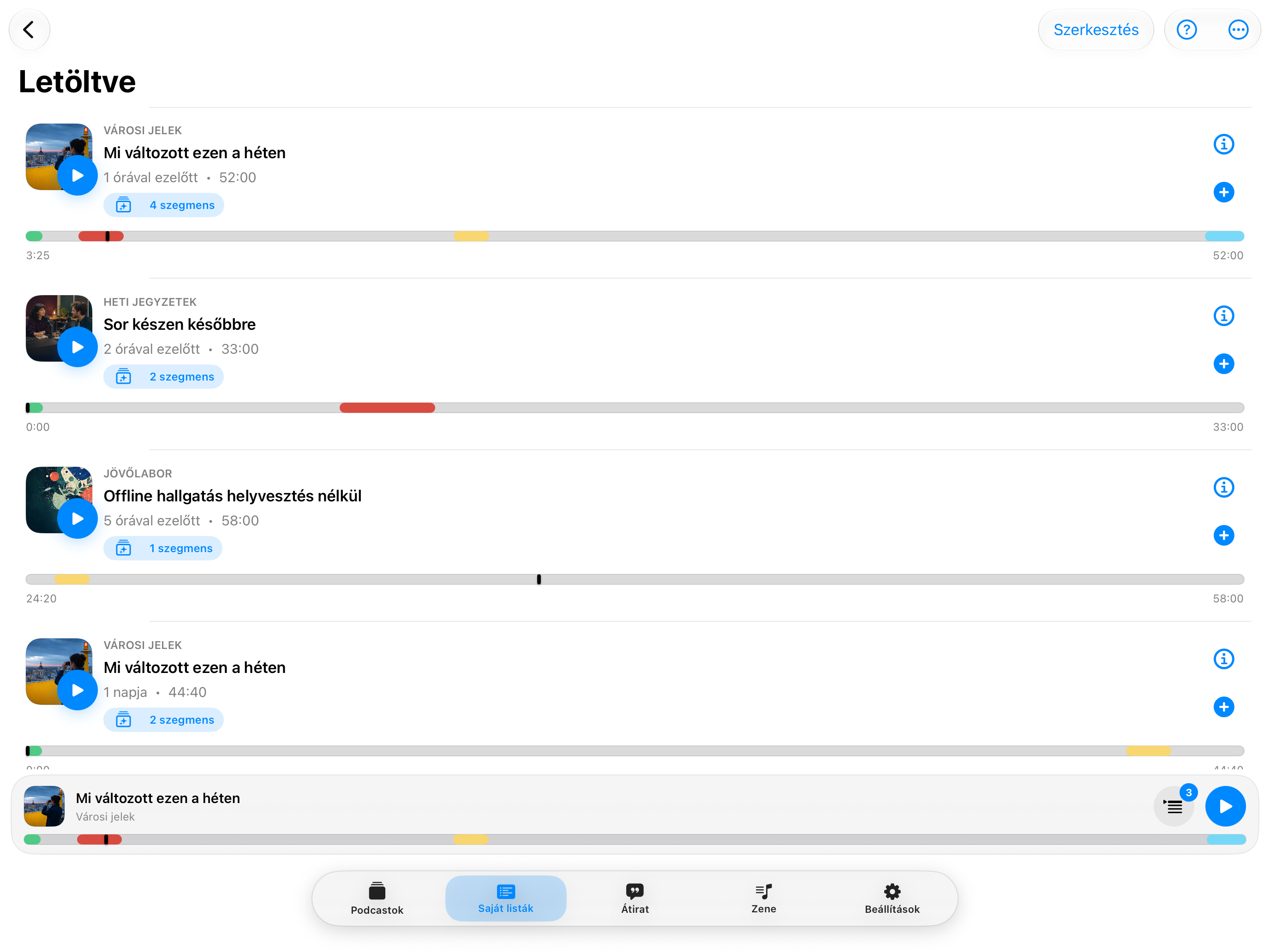Click the yellow segment on the mini player bar
Image resolution: width=1270 pixels, height=952 pixels.
[471, 839]
